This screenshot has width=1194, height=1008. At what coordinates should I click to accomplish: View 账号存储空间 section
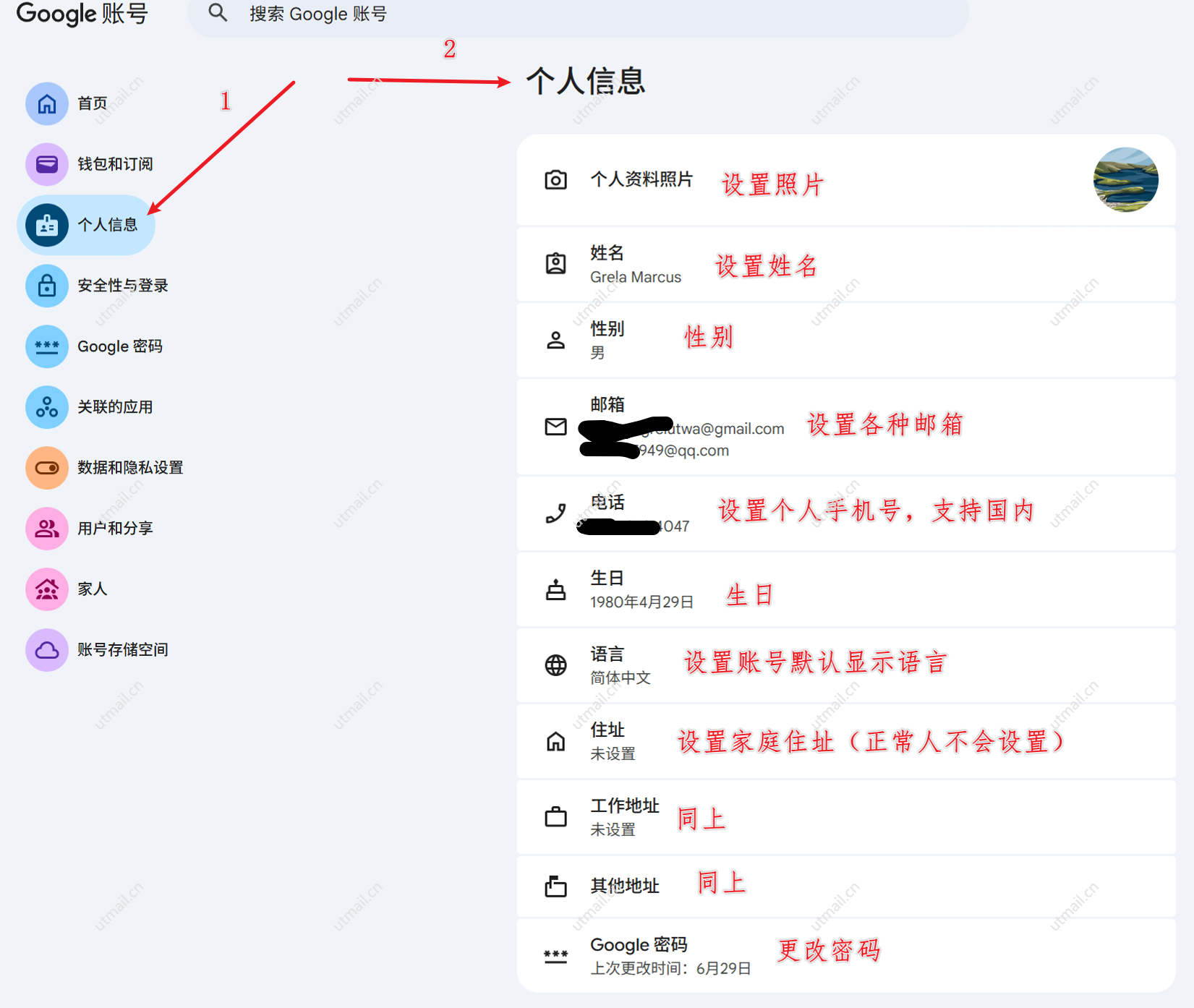123,650
